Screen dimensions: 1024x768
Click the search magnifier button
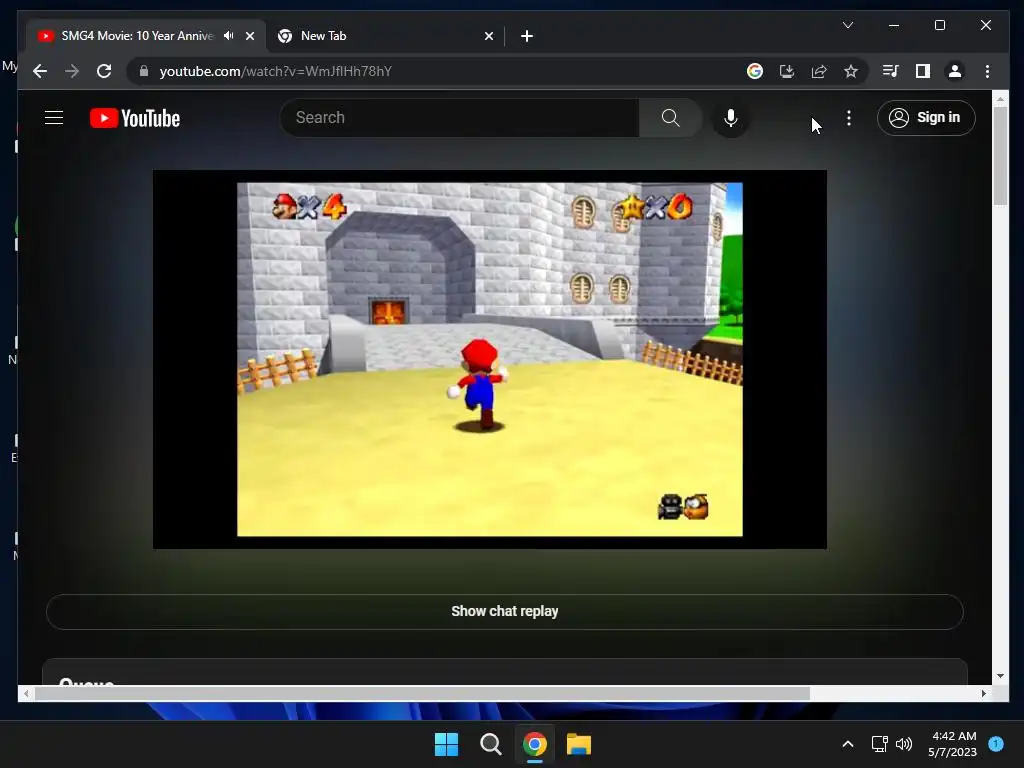(x=671, y=118)
